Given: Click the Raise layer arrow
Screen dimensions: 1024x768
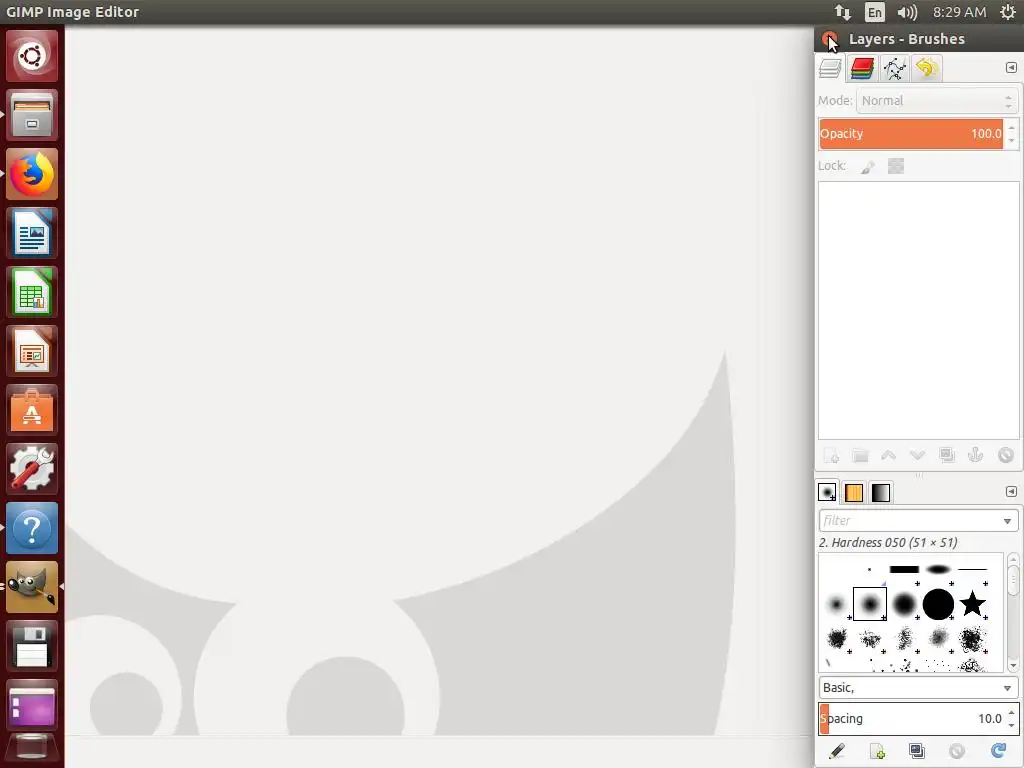Looking at the screenshot, I should 889,455.
